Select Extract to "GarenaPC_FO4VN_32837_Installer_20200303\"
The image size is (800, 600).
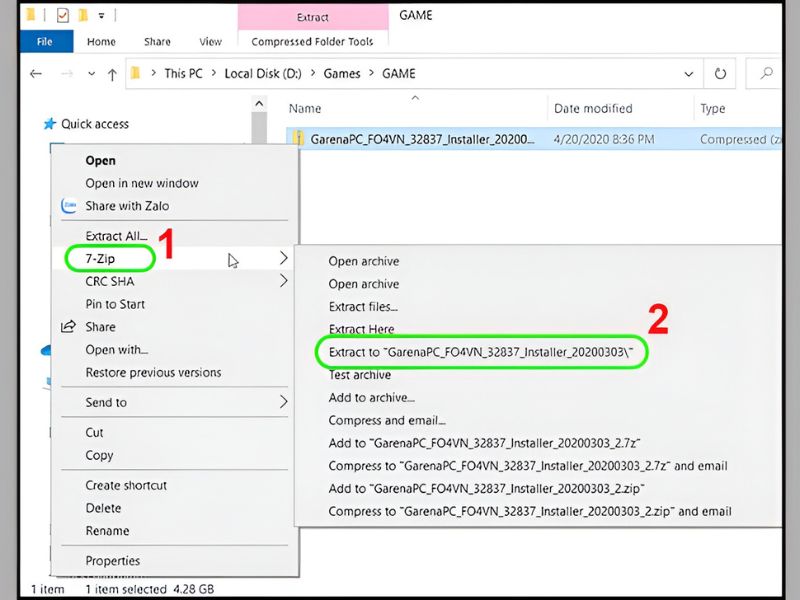pyautogui.click(x=482, y=352)
